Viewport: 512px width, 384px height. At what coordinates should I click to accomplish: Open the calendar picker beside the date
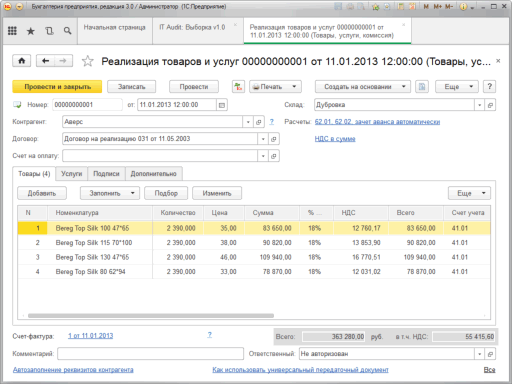coord(222,105)
